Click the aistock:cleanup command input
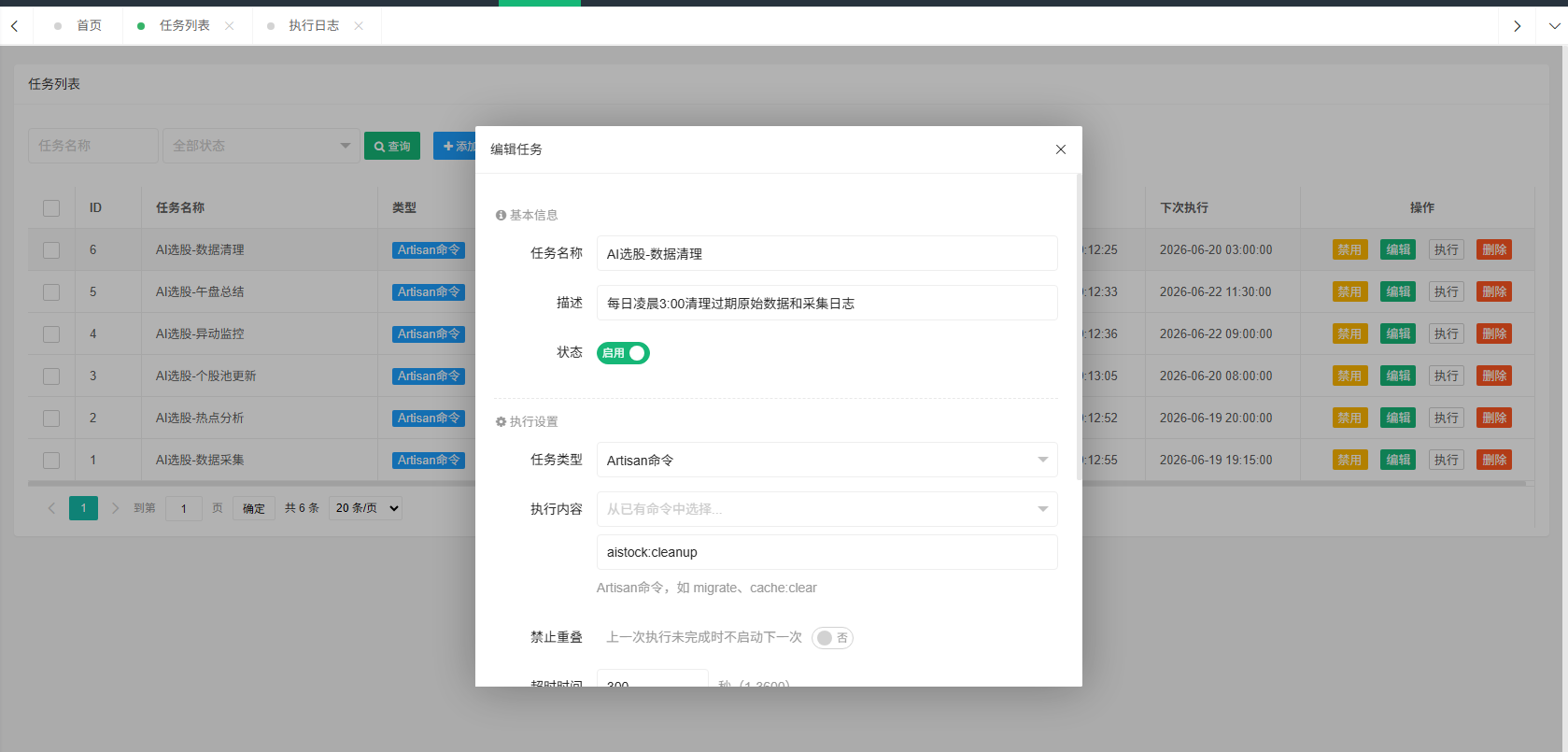Viewport: 1568px width, 752px height. 826,552
